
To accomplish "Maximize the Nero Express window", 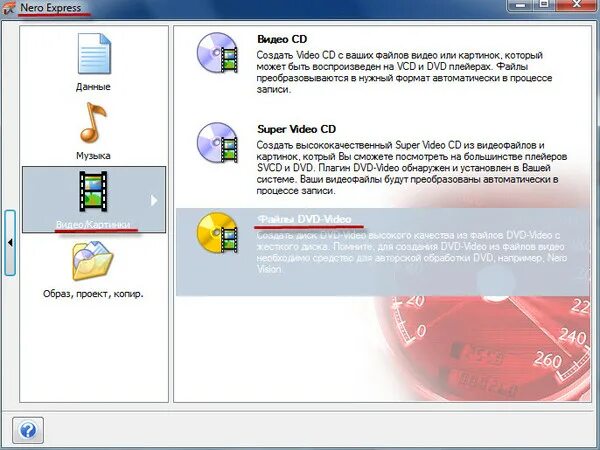I will [x=543, y=5].
